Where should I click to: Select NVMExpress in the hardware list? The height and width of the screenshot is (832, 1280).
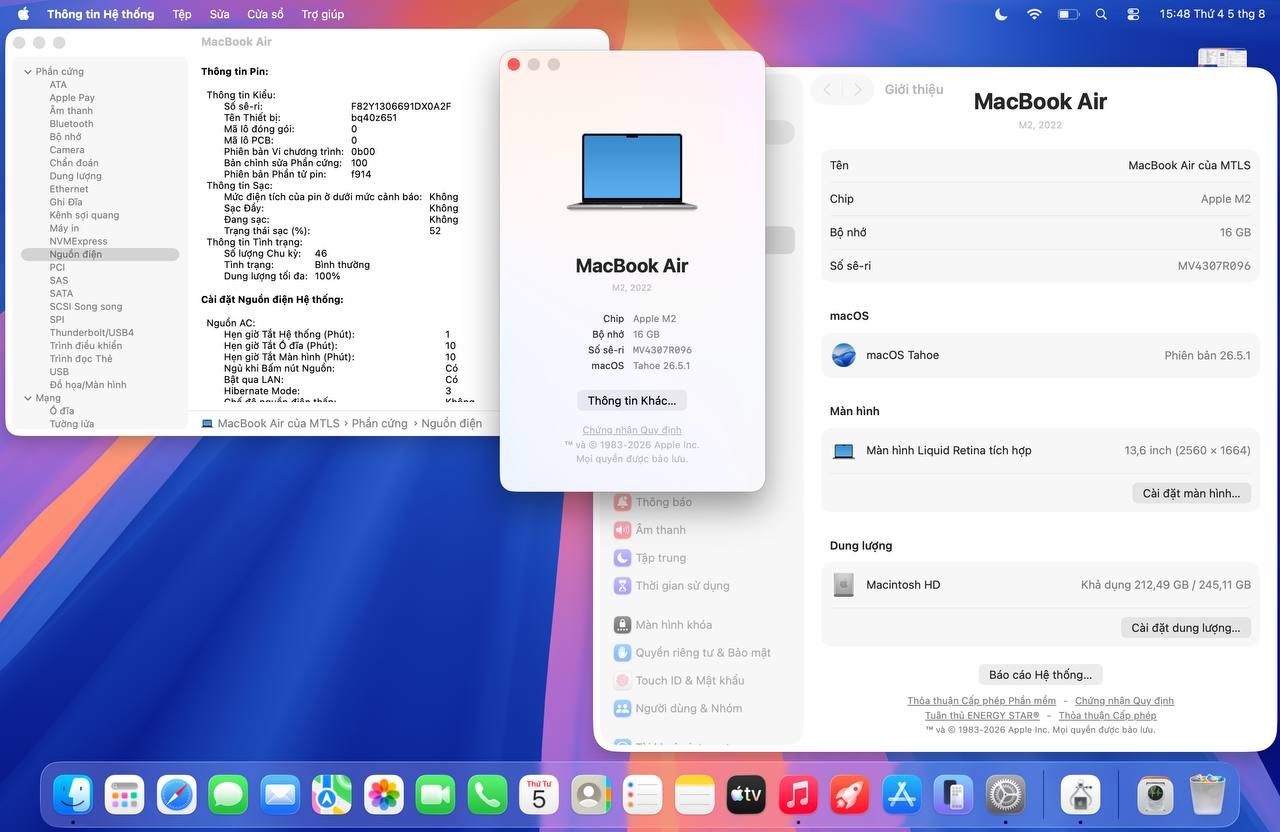pos(78,241)
